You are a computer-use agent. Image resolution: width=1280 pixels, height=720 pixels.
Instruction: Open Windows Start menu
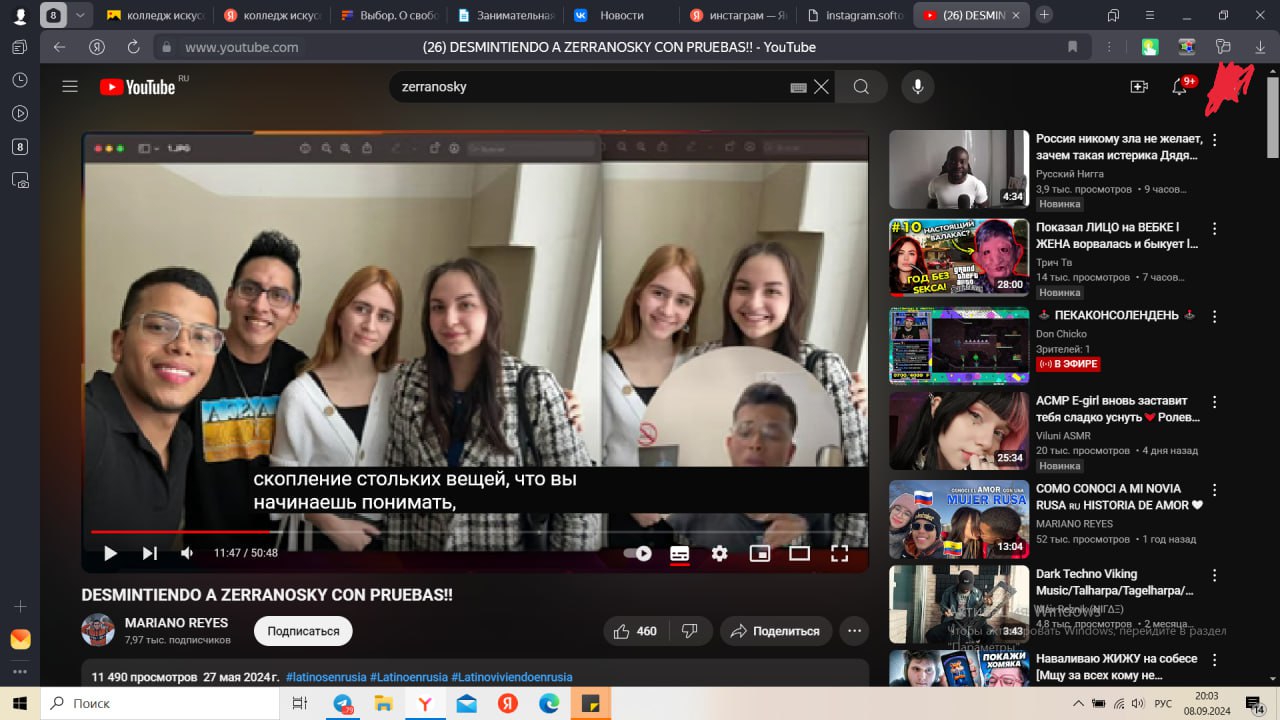pos(20,703)
